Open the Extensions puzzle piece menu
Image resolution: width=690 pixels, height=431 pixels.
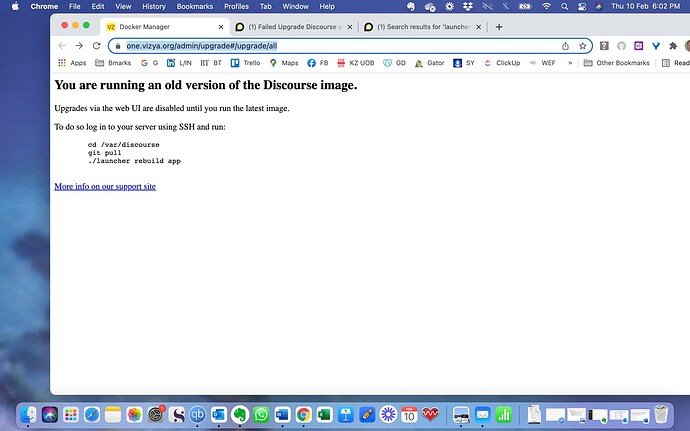(x=673, y=46)
